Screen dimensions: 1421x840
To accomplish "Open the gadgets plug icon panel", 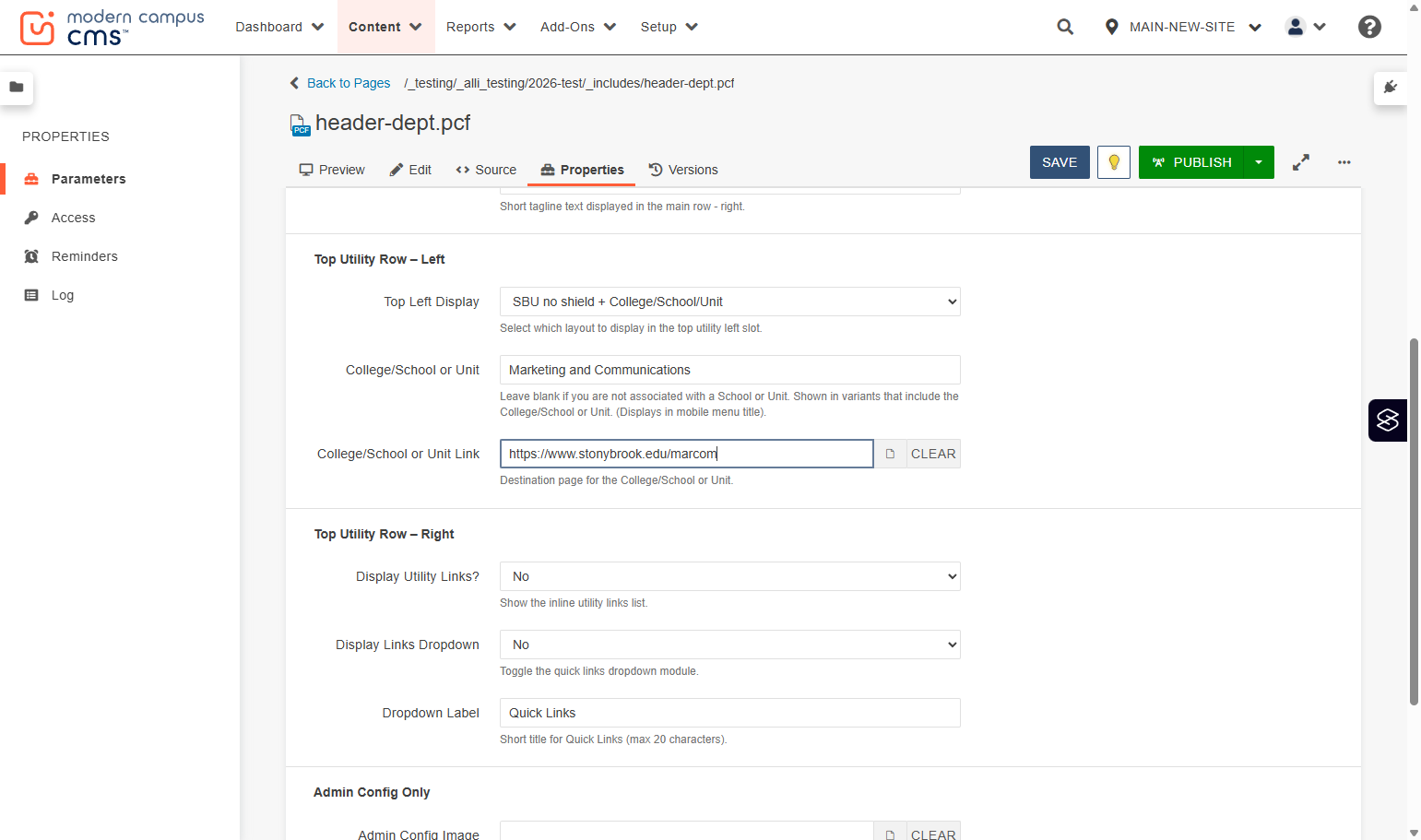I will (1391, 88).
